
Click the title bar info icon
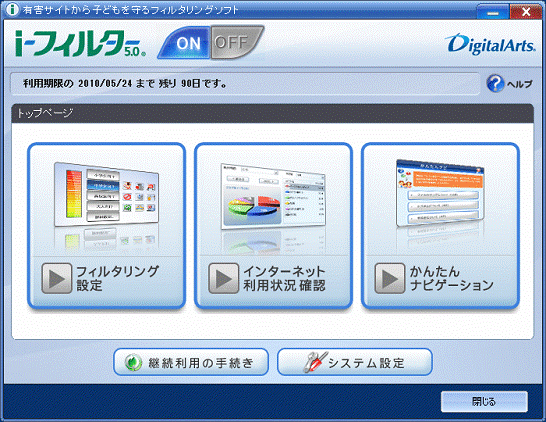[x=12, y=9]
